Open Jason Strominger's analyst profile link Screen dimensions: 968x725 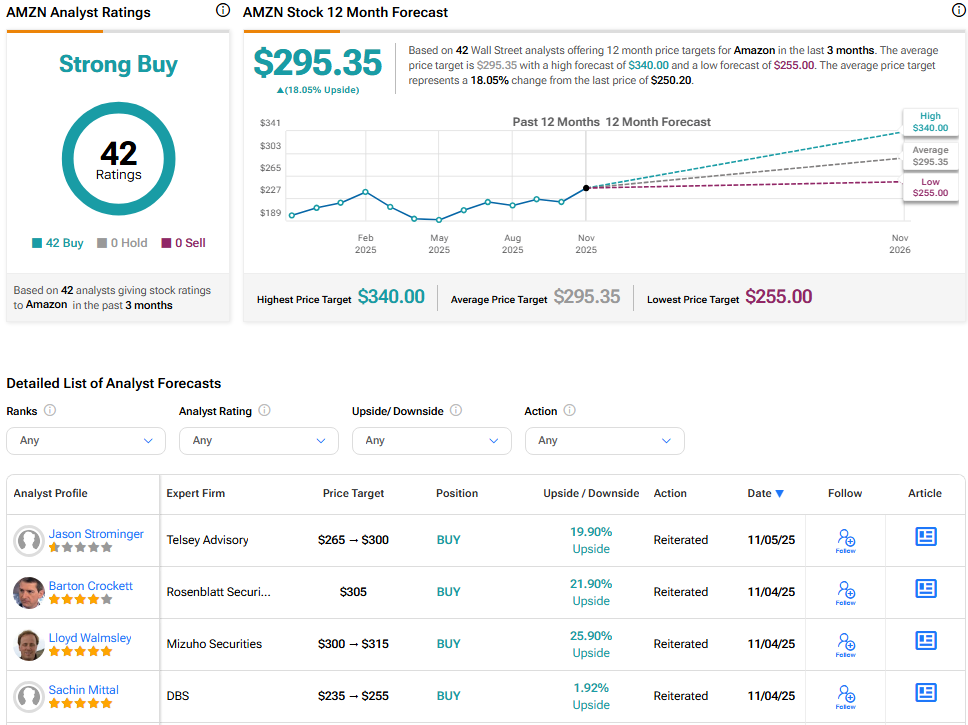[x=96, y=534]
